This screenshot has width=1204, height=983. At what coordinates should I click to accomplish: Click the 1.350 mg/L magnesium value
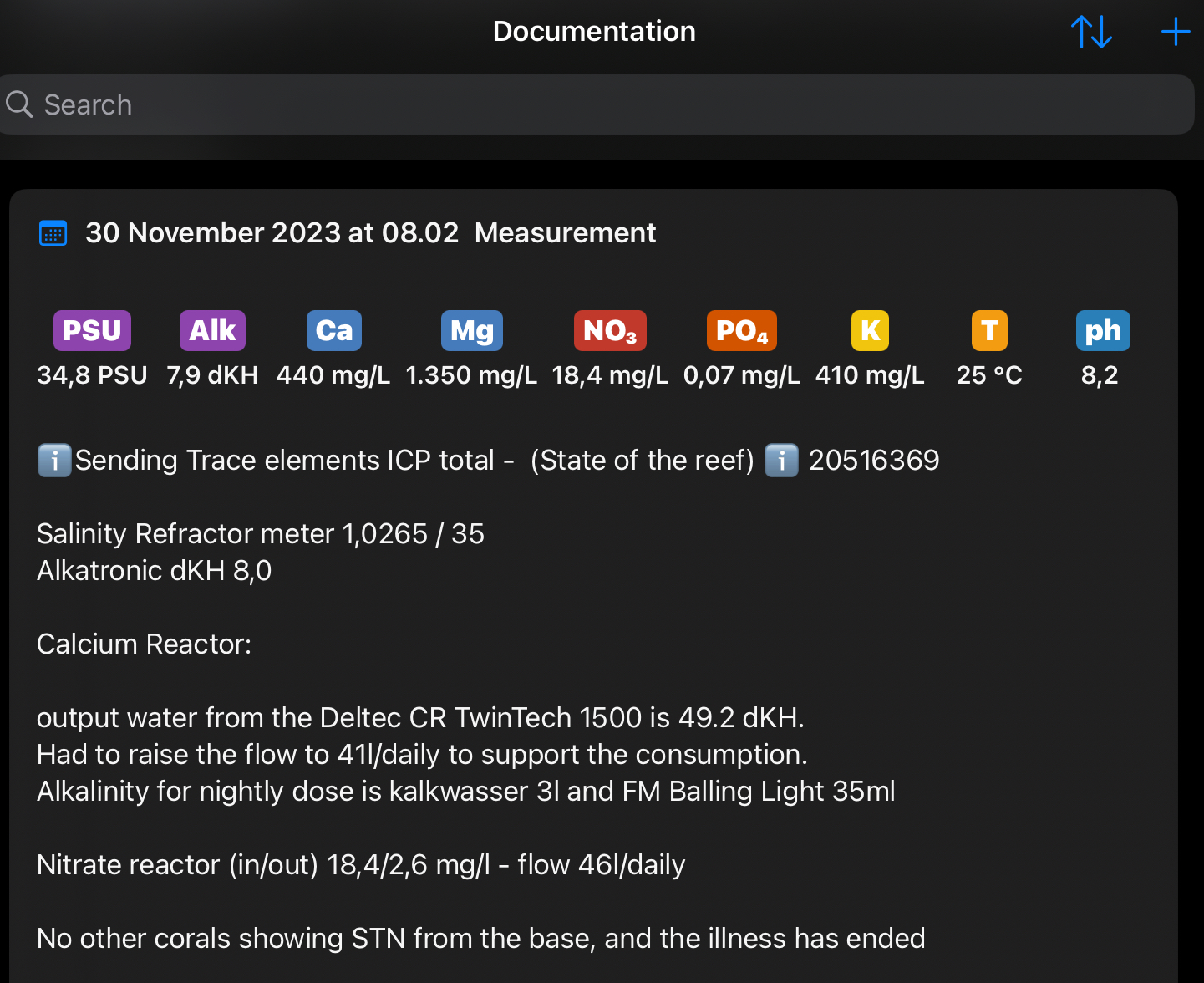click(471, 375)
